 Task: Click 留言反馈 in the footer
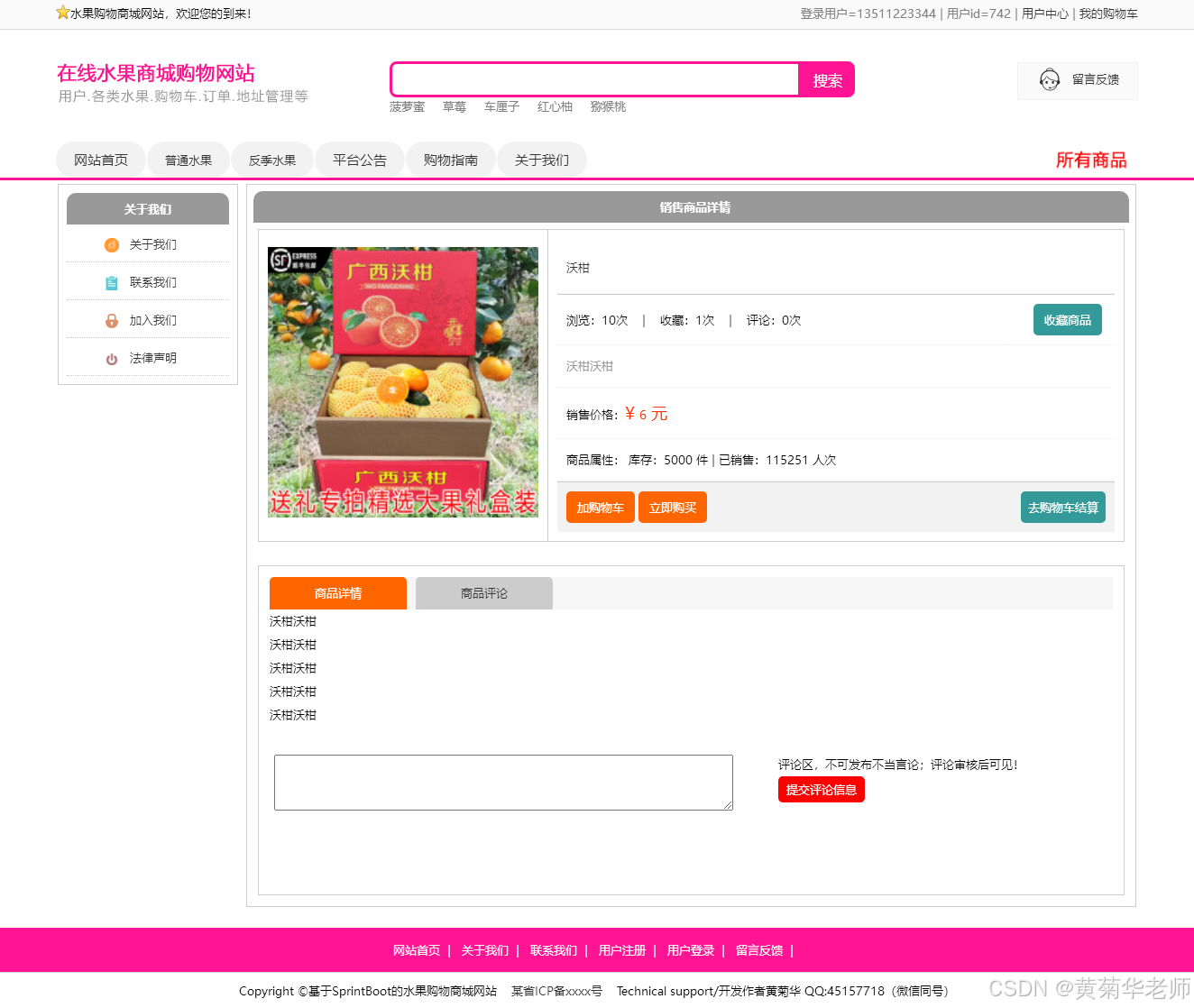coord(759,950)
